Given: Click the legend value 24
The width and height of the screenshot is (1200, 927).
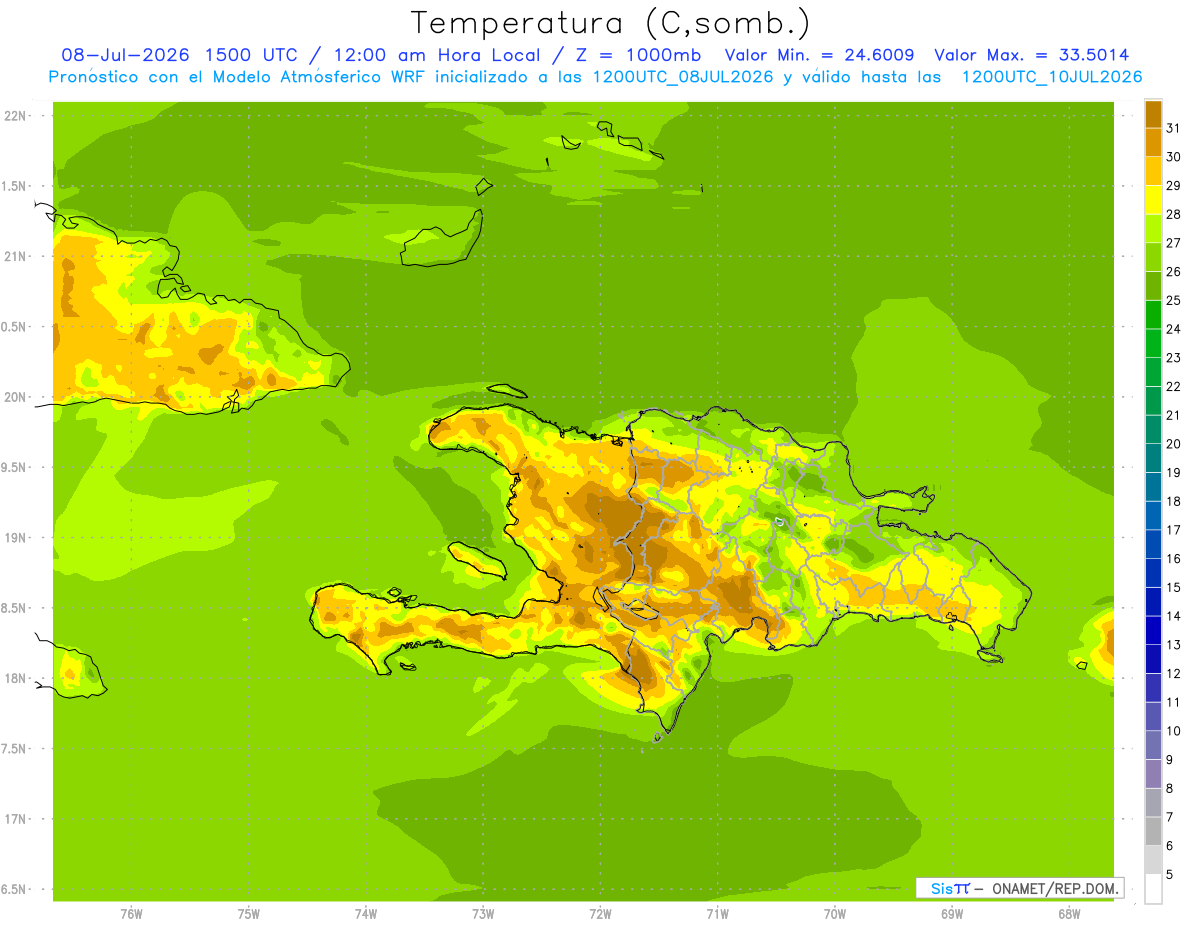Looking at the screenshot, I should [x=1174, y=329].
